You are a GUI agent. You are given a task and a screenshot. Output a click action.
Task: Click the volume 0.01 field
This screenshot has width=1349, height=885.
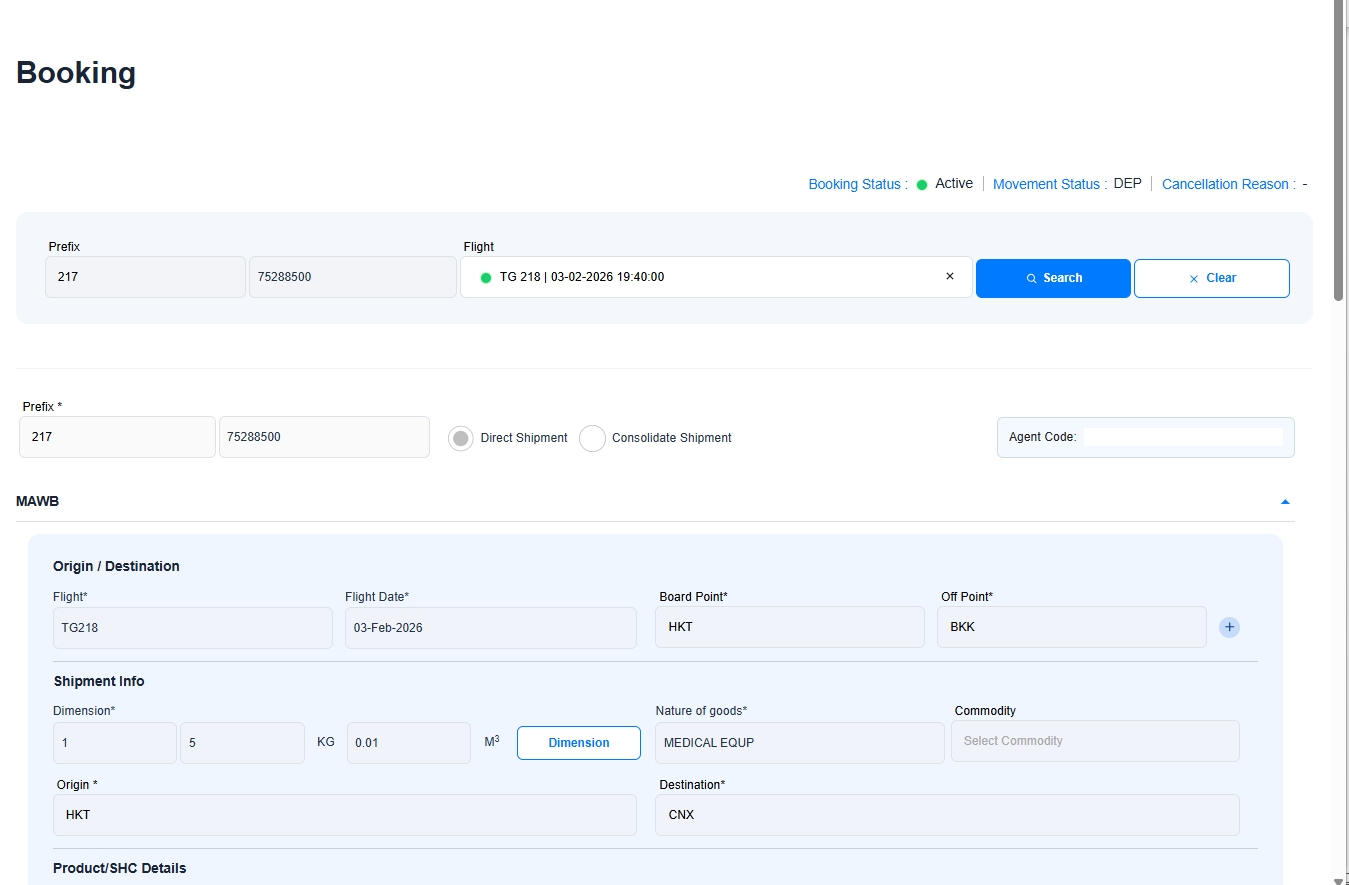[408, 743]
